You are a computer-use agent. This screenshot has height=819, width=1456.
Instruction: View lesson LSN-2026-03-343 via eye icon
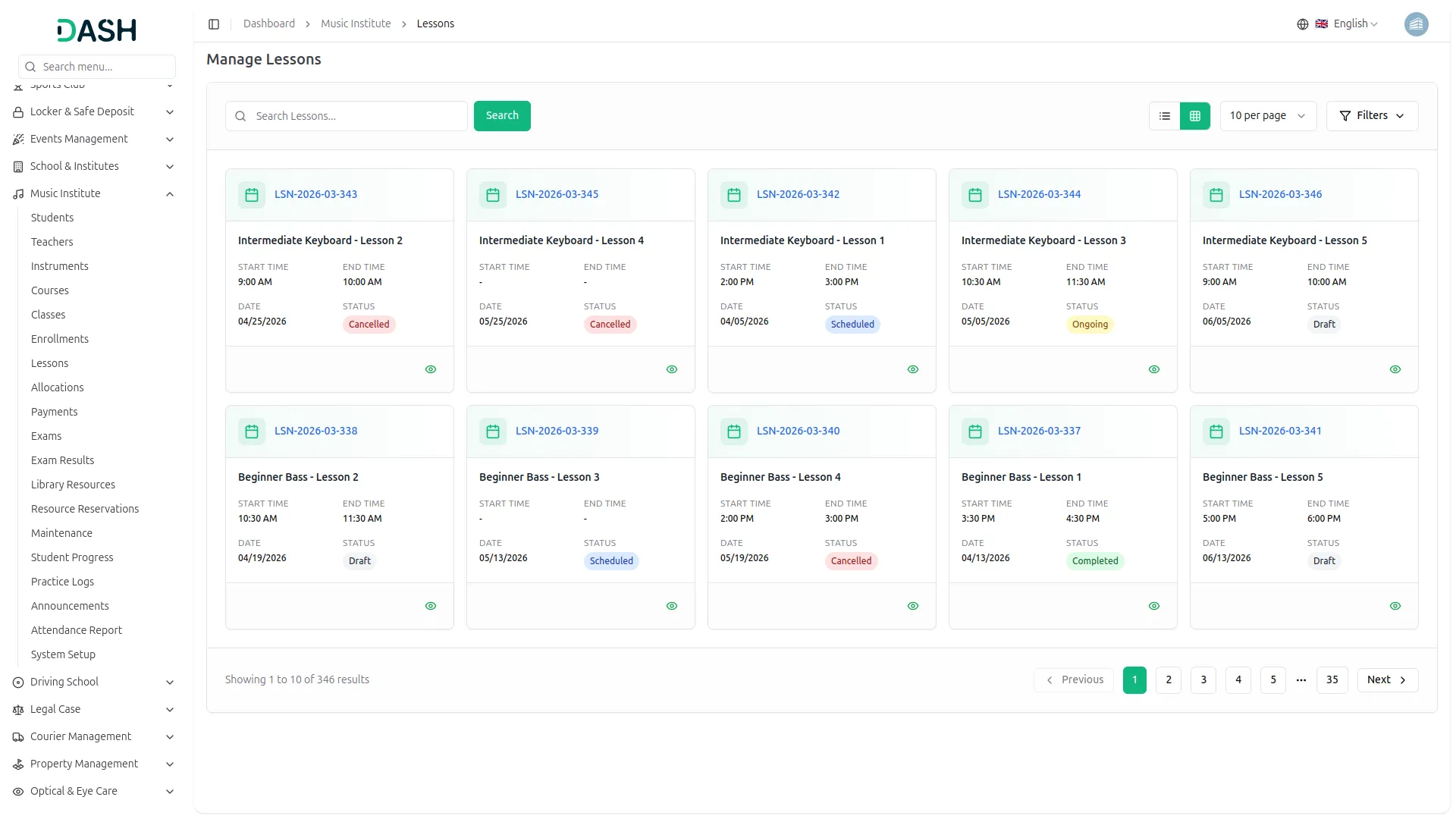point(431,369)
